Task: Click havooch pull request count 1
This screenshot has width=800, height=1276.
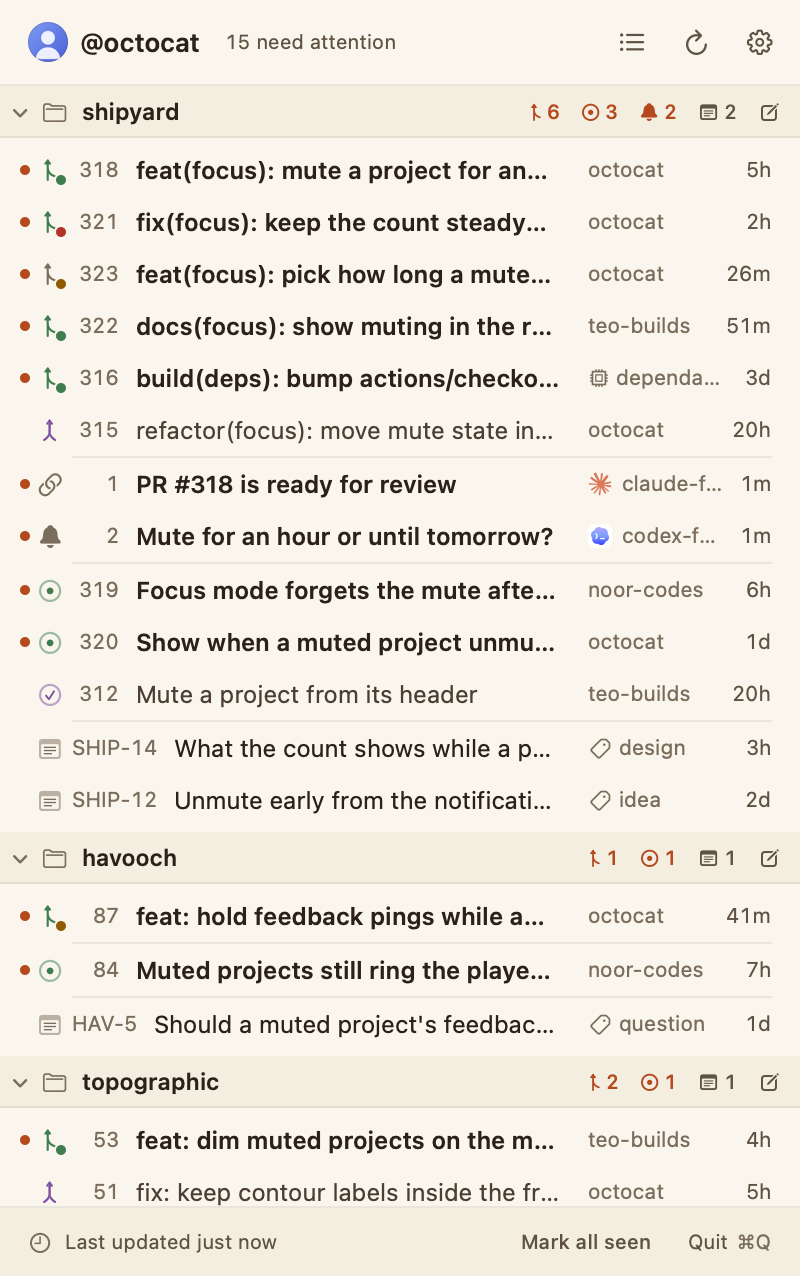Action: tap(603, 858)
